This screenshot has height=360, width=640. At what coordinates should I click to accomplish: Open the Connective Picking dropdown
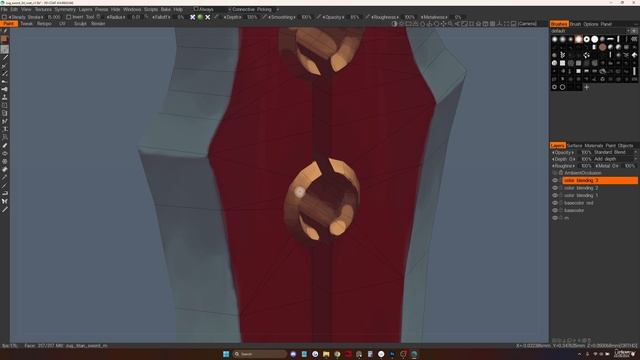pos(253,9)
